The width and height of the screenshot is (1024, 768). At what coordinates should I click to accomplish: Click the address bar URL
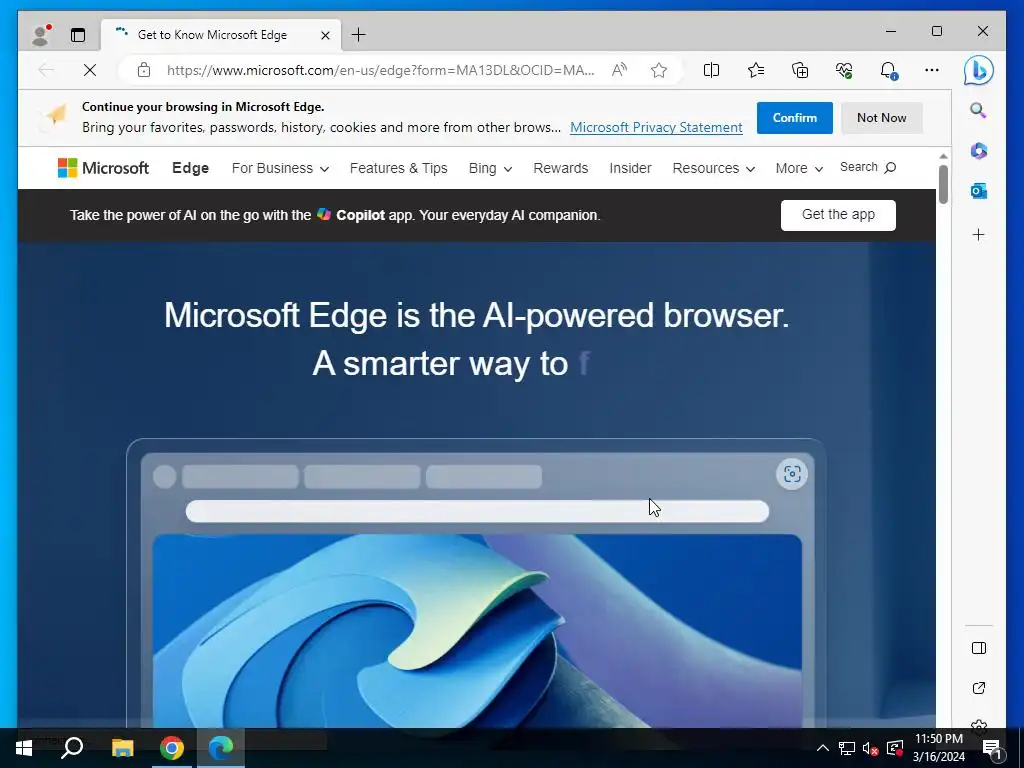pyautogui.click(x=381, y=70)
